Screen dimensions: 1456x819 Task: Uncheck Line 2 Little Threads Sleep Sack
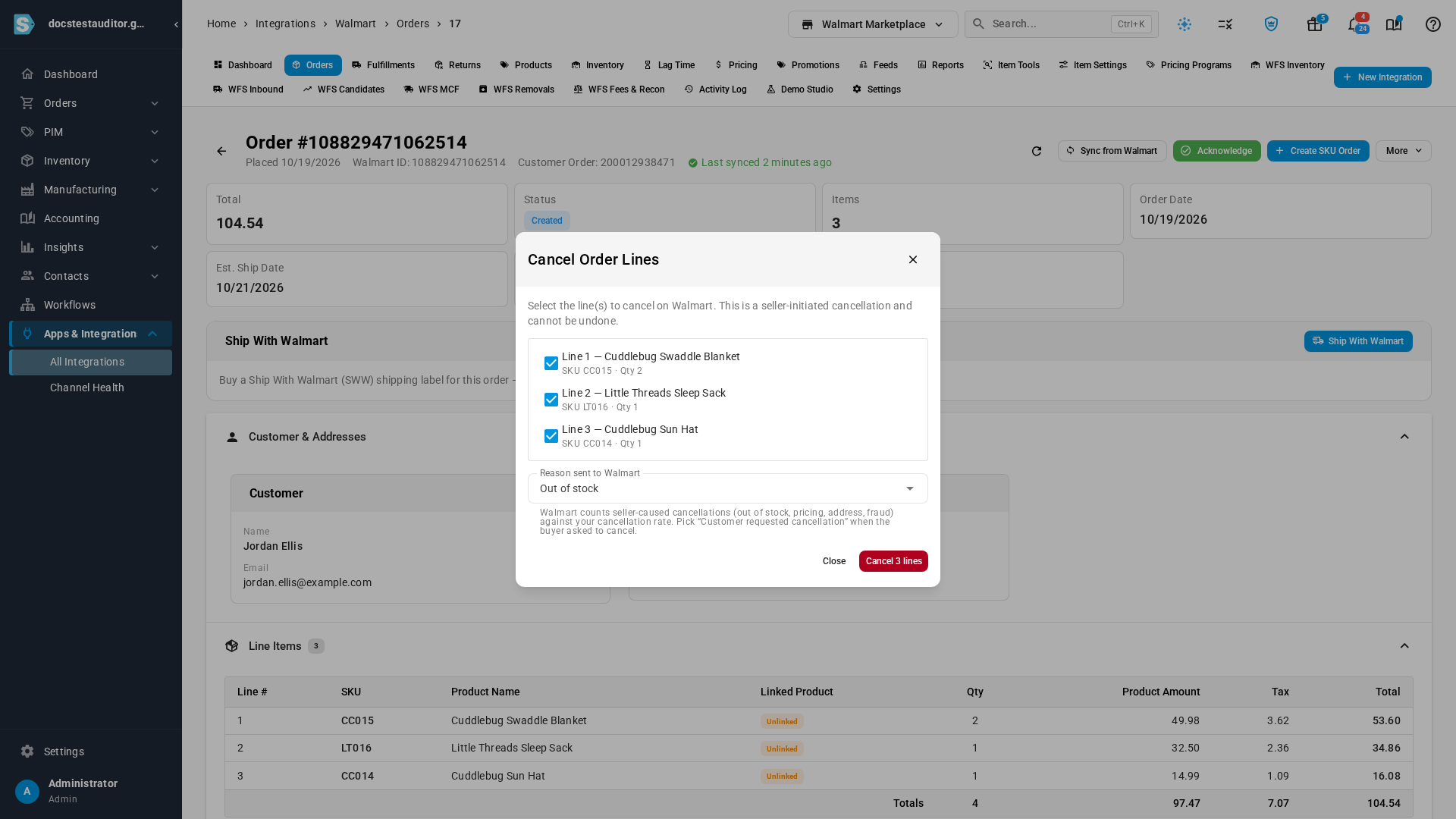[x=551, y=400]
